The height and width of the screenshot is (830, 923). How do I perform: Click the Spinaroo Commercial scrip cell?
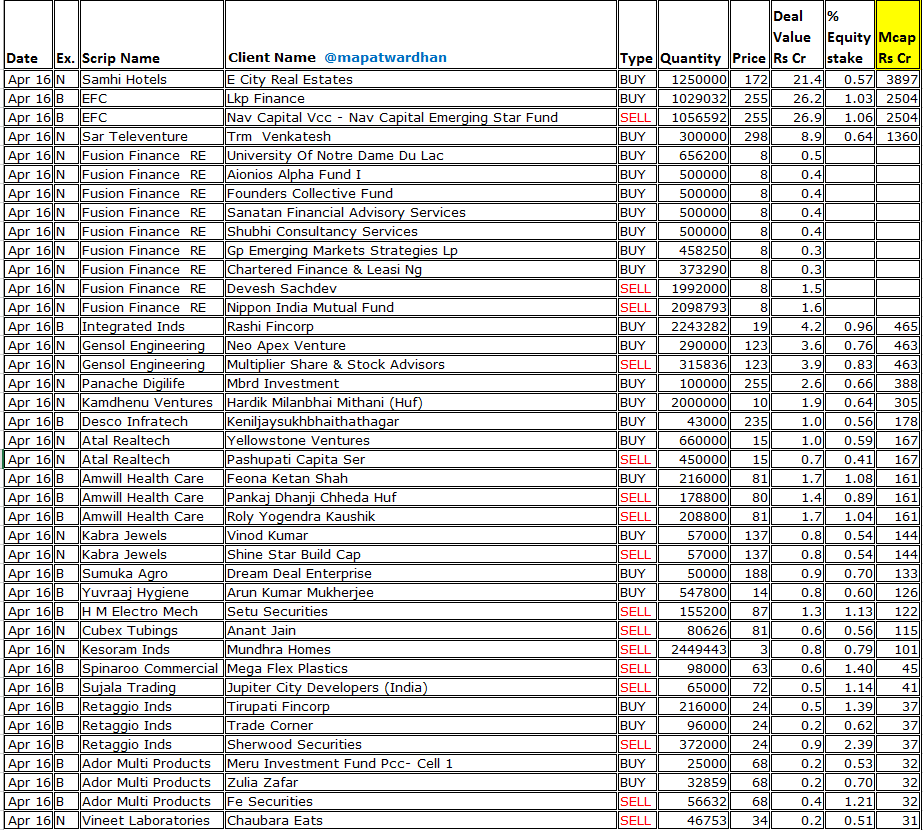[x=152, y=669]
